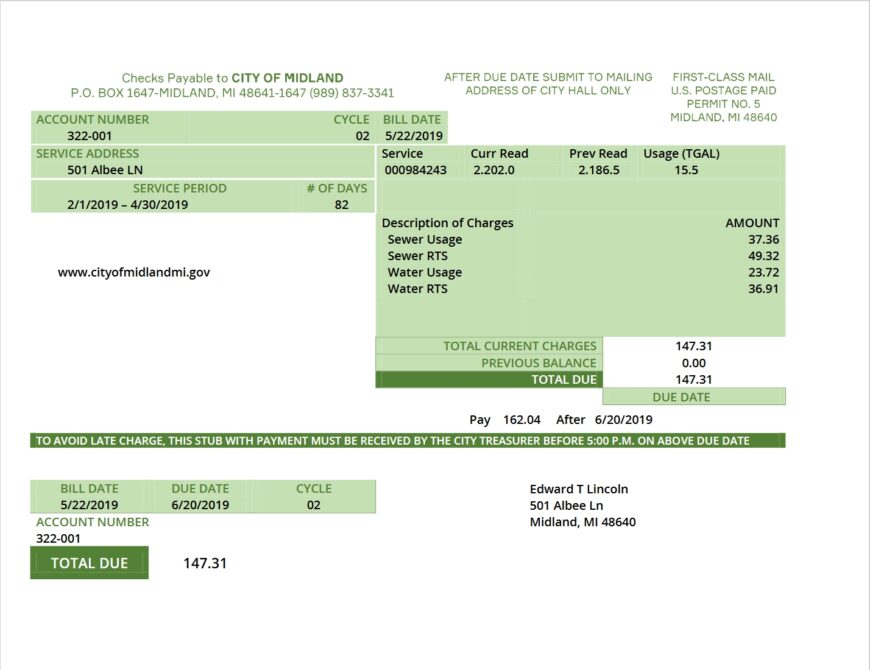Click the CITY OF MIDLAND payee heading
The width and height of the screenshot is (870, 670).
[289, 77]
